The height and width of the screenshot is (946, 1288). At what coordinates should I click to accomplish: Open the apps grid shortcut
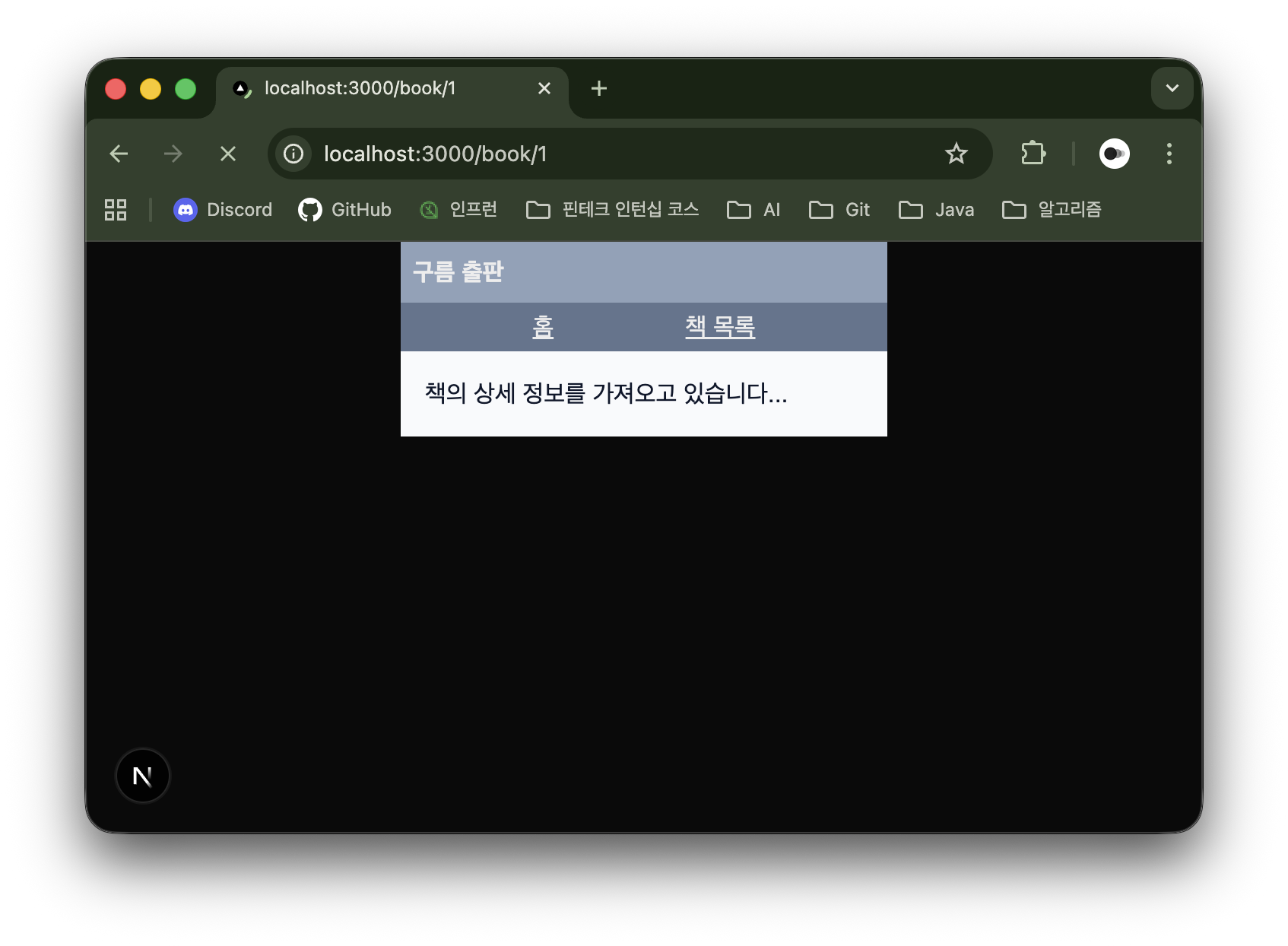(x=116, y=210)
